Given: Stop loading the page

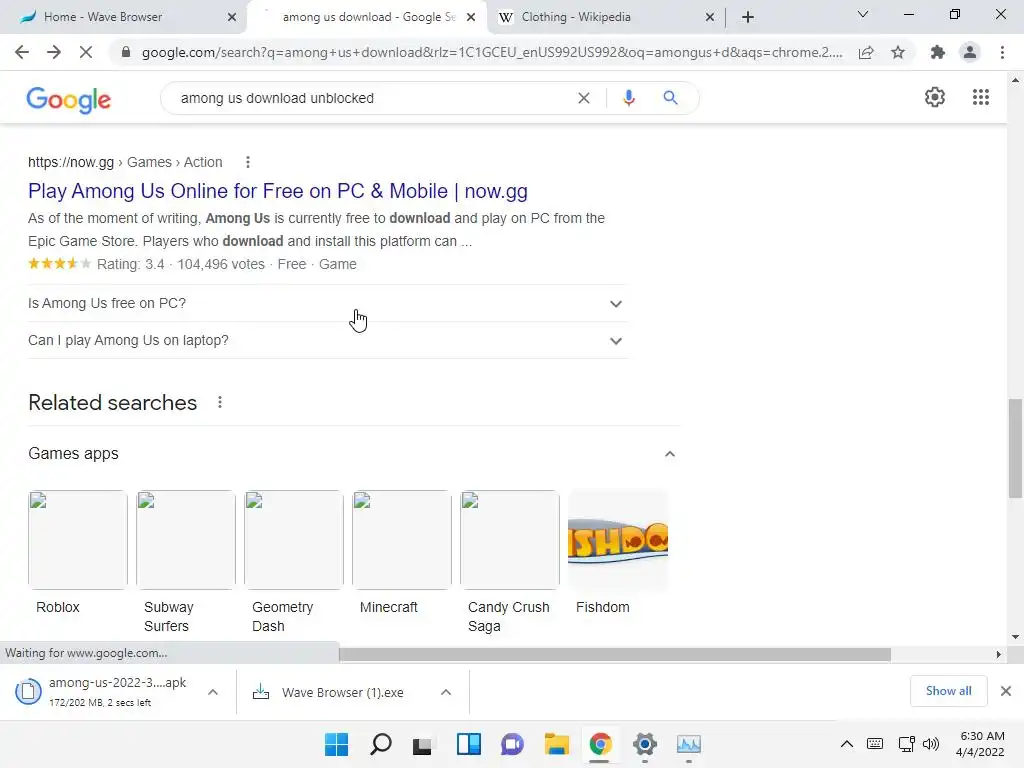Looking at the screenshot, I should click(86, 52).
